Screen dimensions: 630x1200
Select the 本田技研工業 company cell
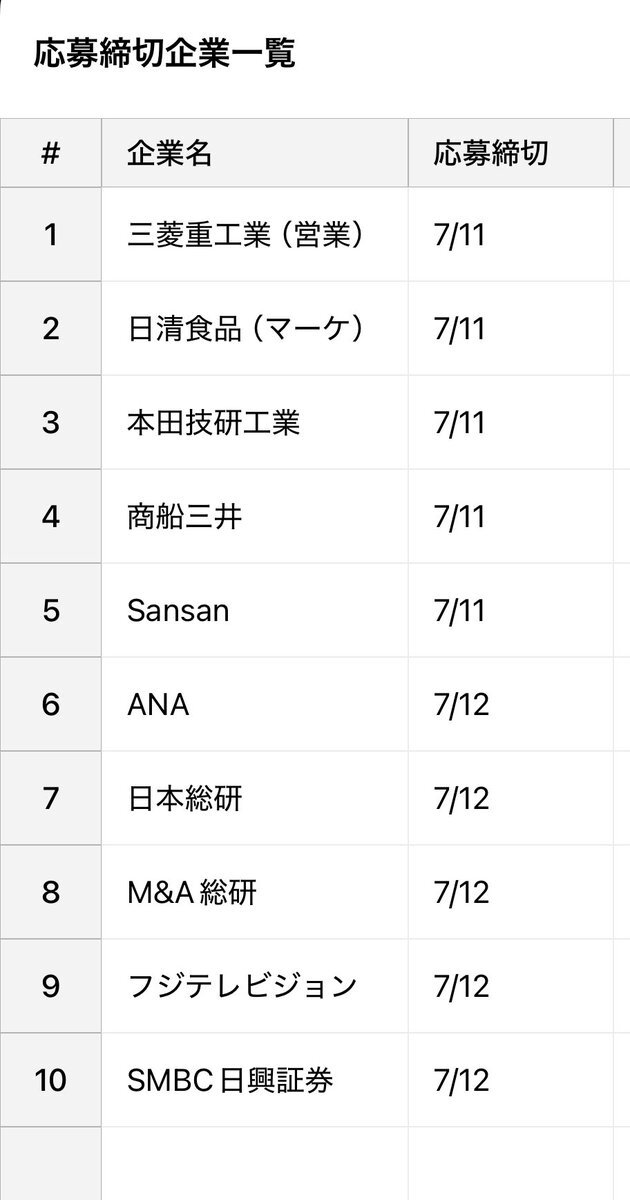tap(255, 423)
